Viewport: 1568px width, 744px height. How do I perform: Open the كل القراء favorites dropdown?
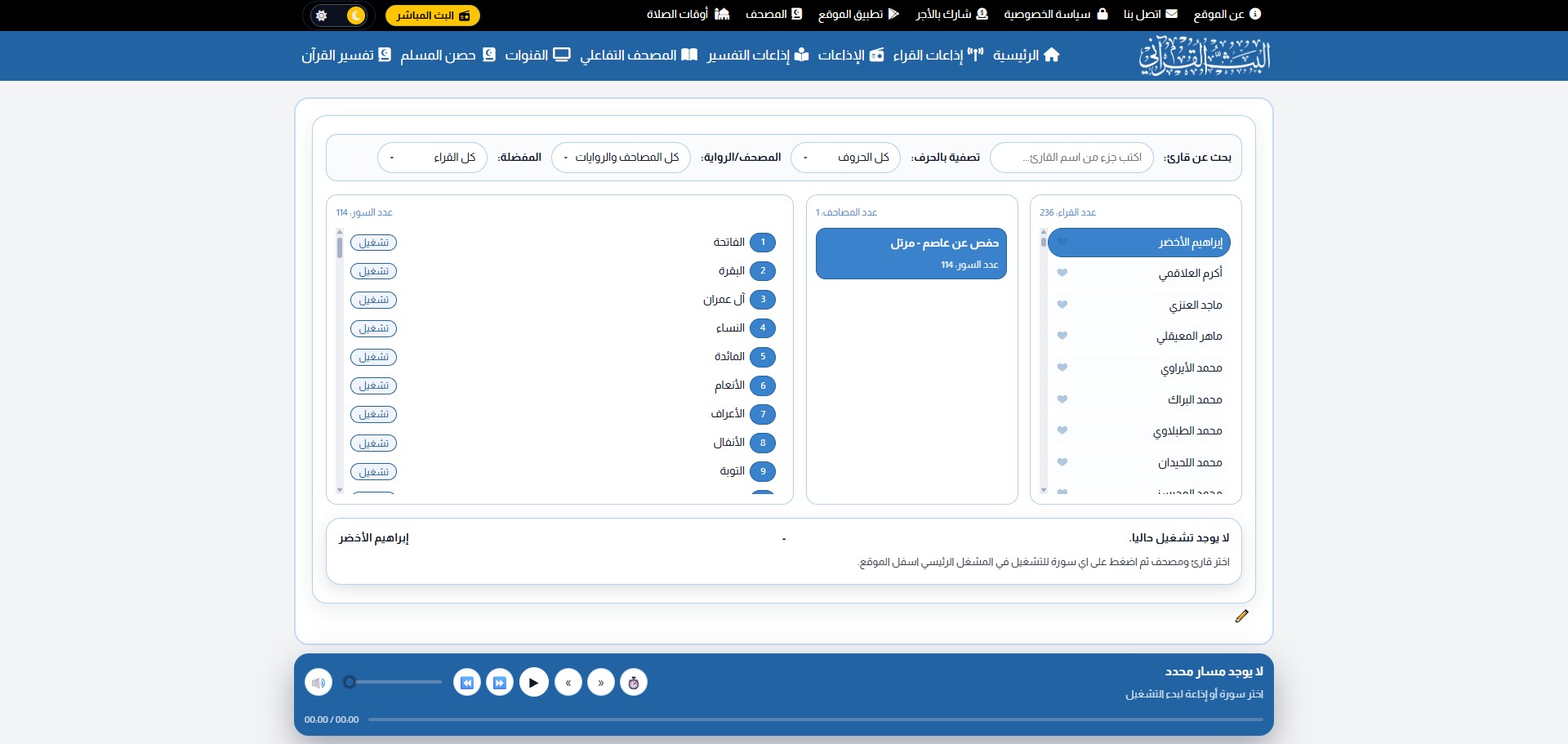coord(432,158)
